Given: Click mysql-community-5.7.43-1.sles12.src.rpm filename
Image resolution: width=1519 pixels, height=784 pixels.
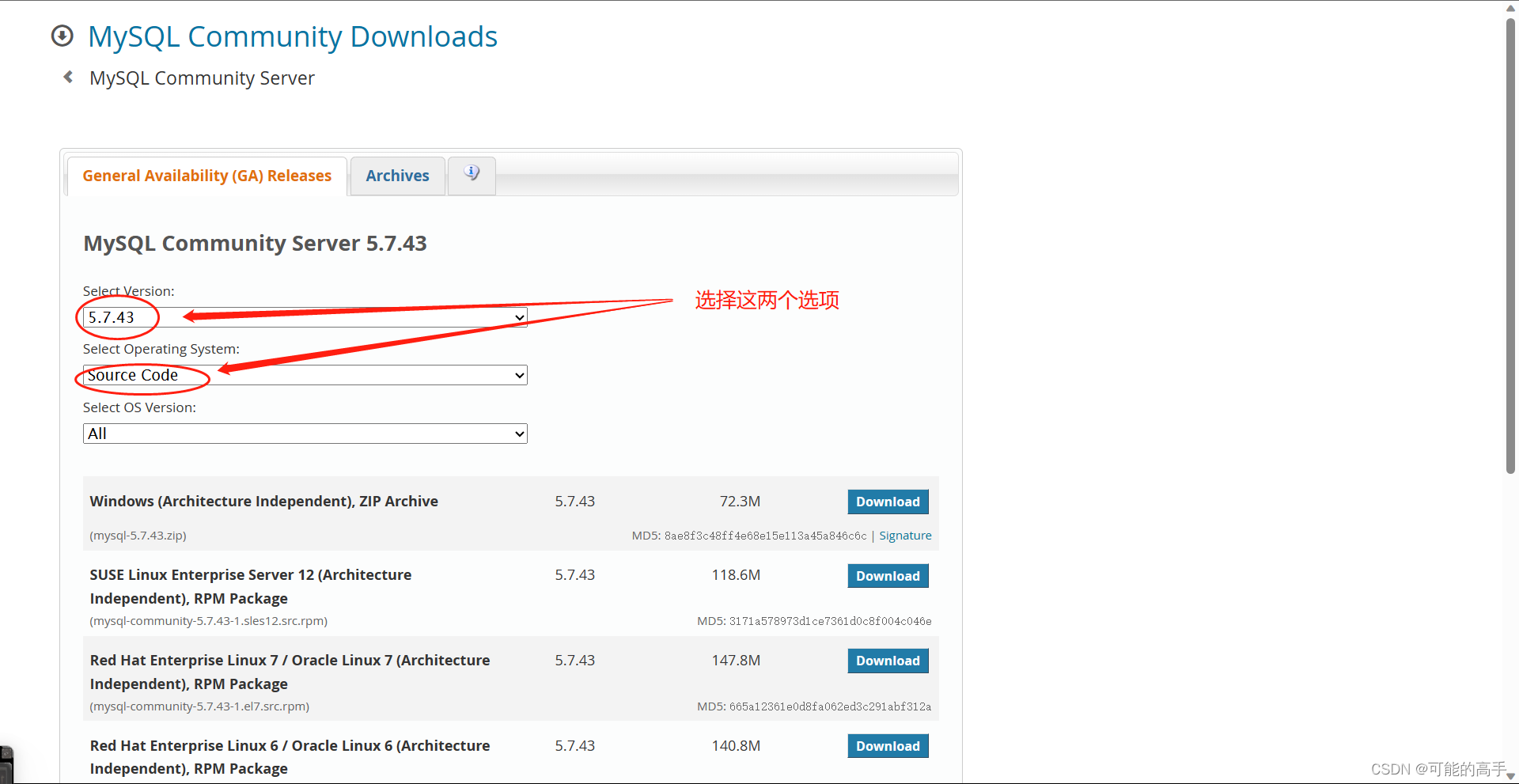Looking at the screenshot, I should pos(209,621).
